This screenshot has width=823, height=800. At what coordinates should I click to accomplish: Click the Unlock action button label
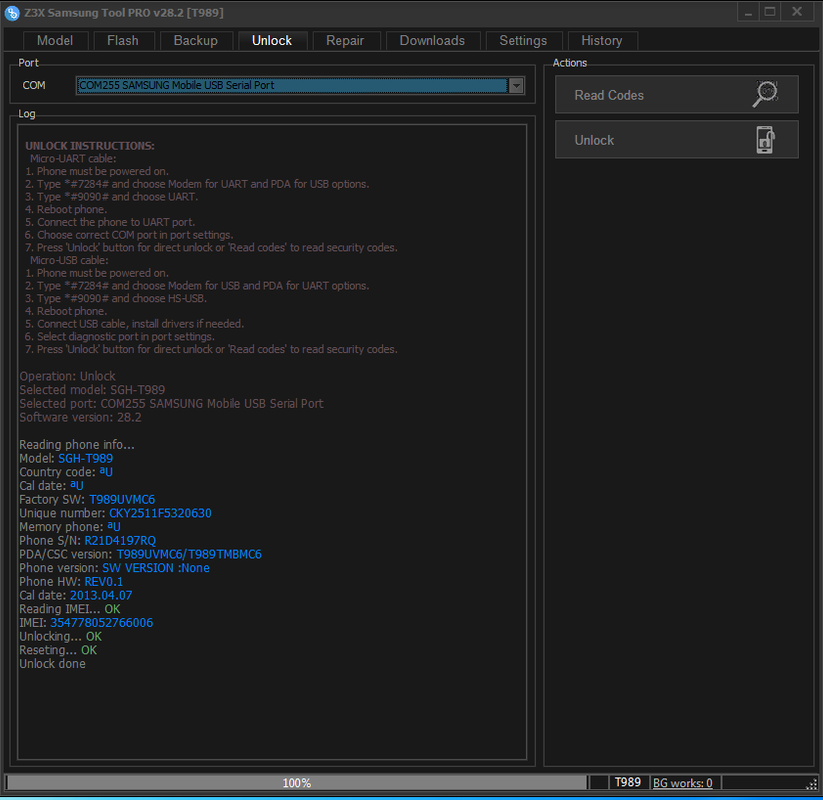pyautogui.click(x=594, y=140)
